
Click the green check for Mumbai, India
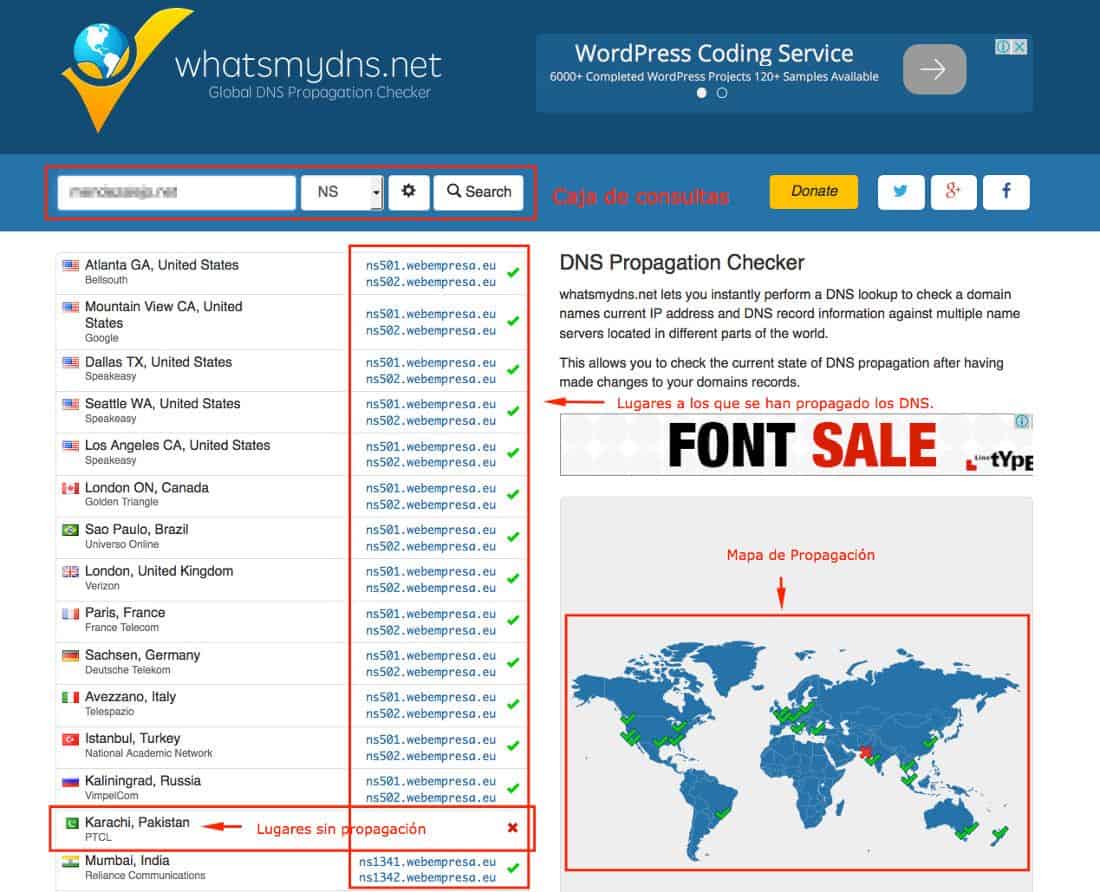click(x=514, y=868)
